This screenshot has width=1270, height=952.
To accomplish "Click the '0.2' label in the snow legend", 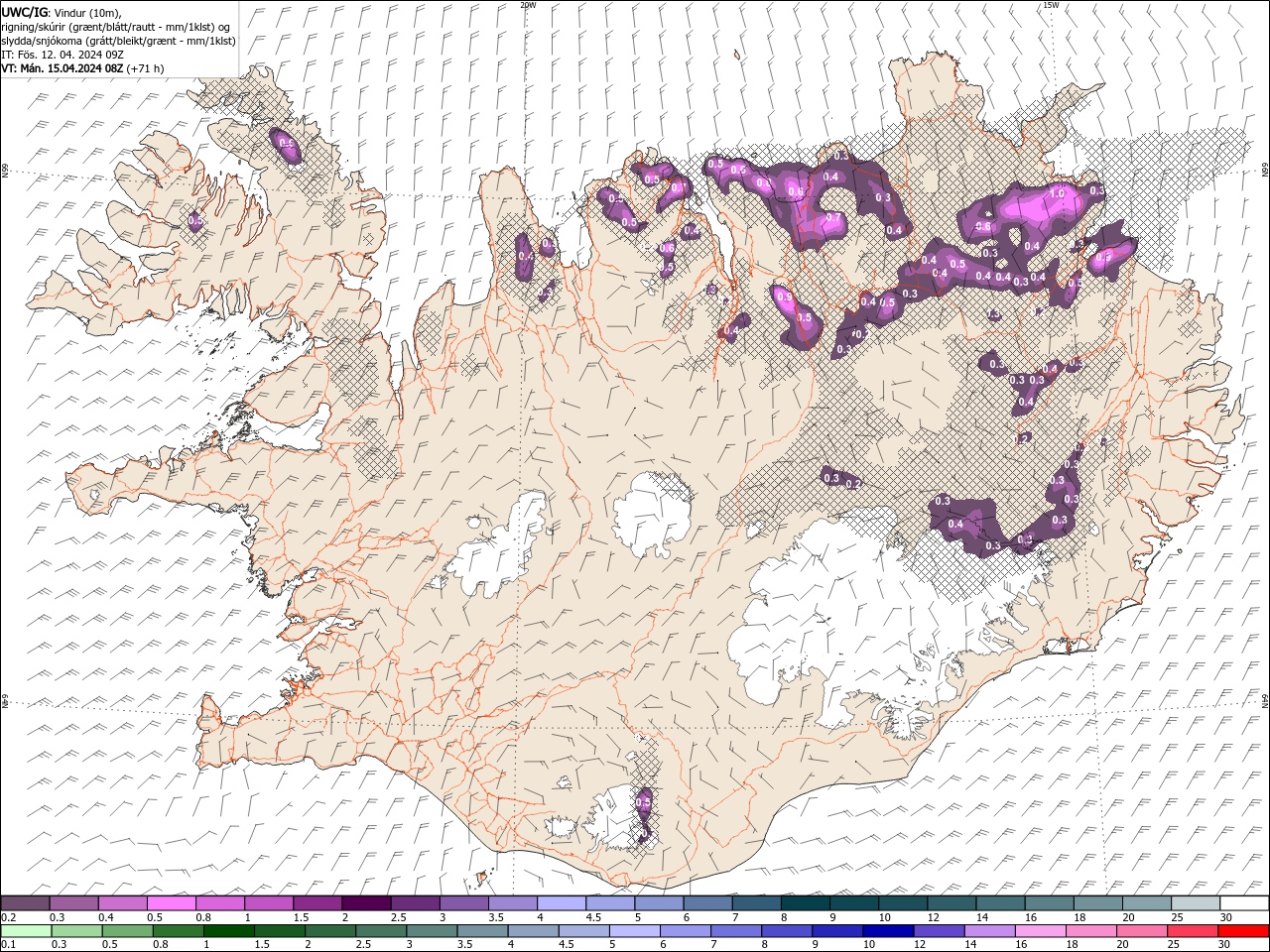I will [7, 917].
